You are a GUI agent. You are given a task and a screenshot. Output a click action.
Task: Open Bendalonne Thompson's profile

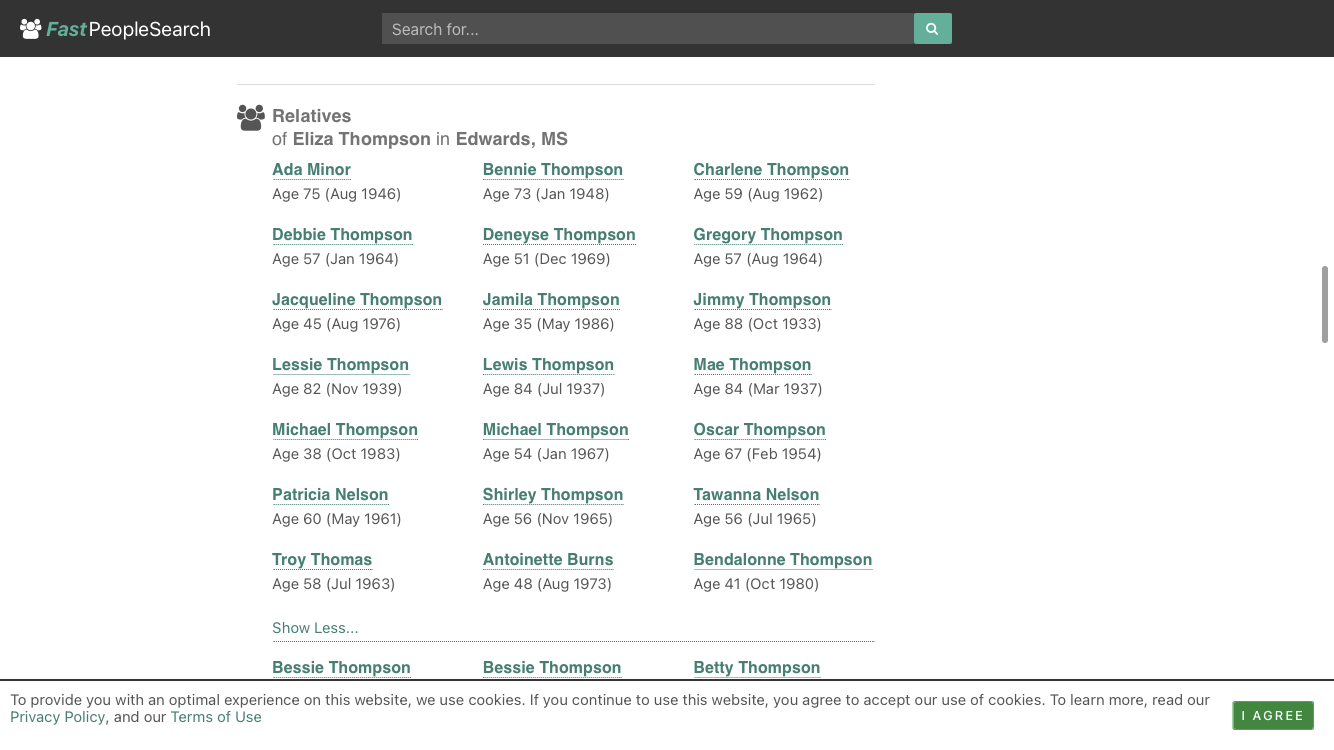pos(783,559)
